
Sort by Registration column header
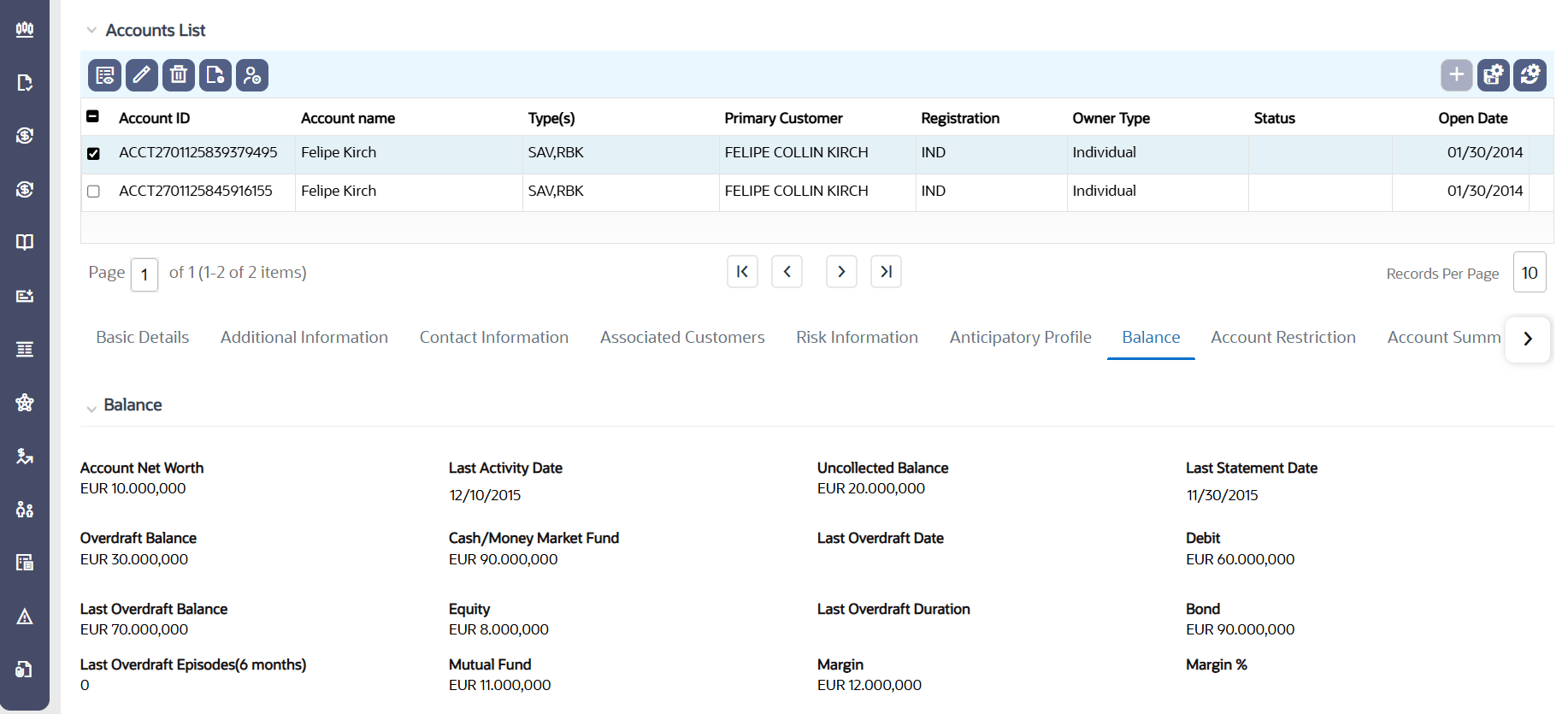[x=960, y=118]
